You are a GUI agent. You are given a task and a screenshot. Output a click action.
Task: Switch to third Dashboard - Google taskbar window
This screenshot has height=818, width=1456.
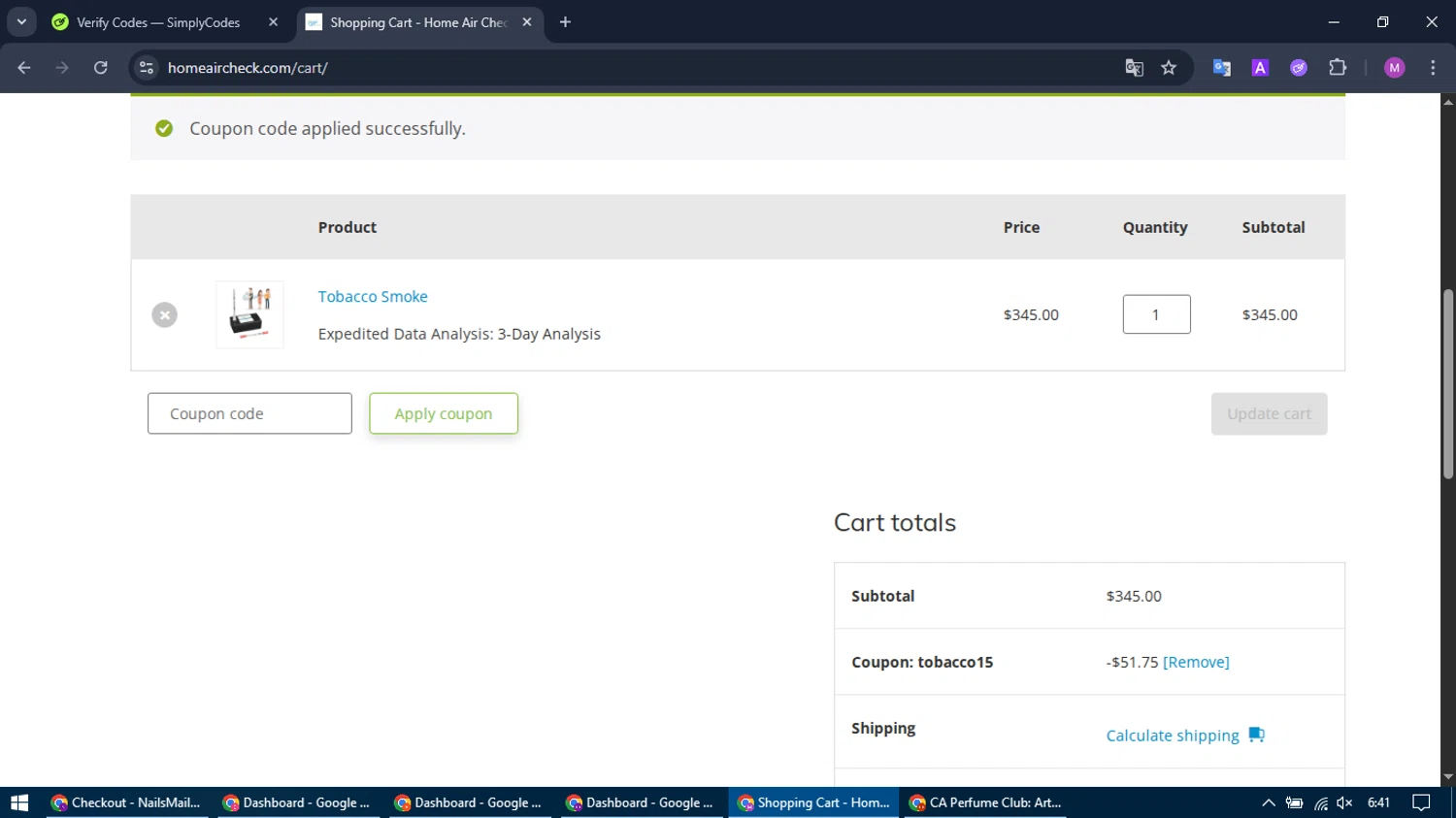pos(643,802)
